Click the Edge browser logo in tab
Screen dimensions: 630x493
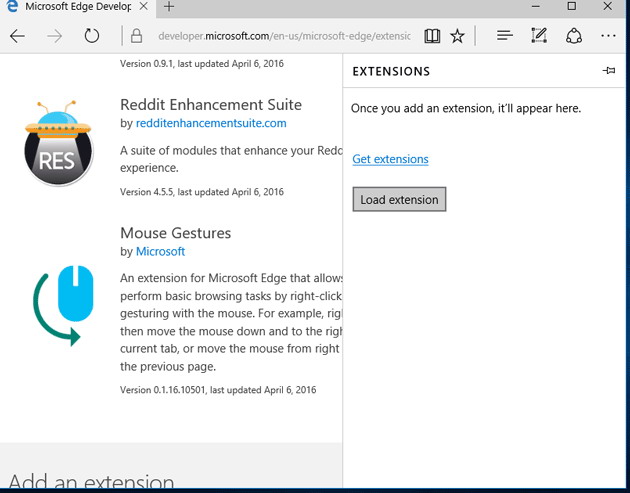[12, 6]
